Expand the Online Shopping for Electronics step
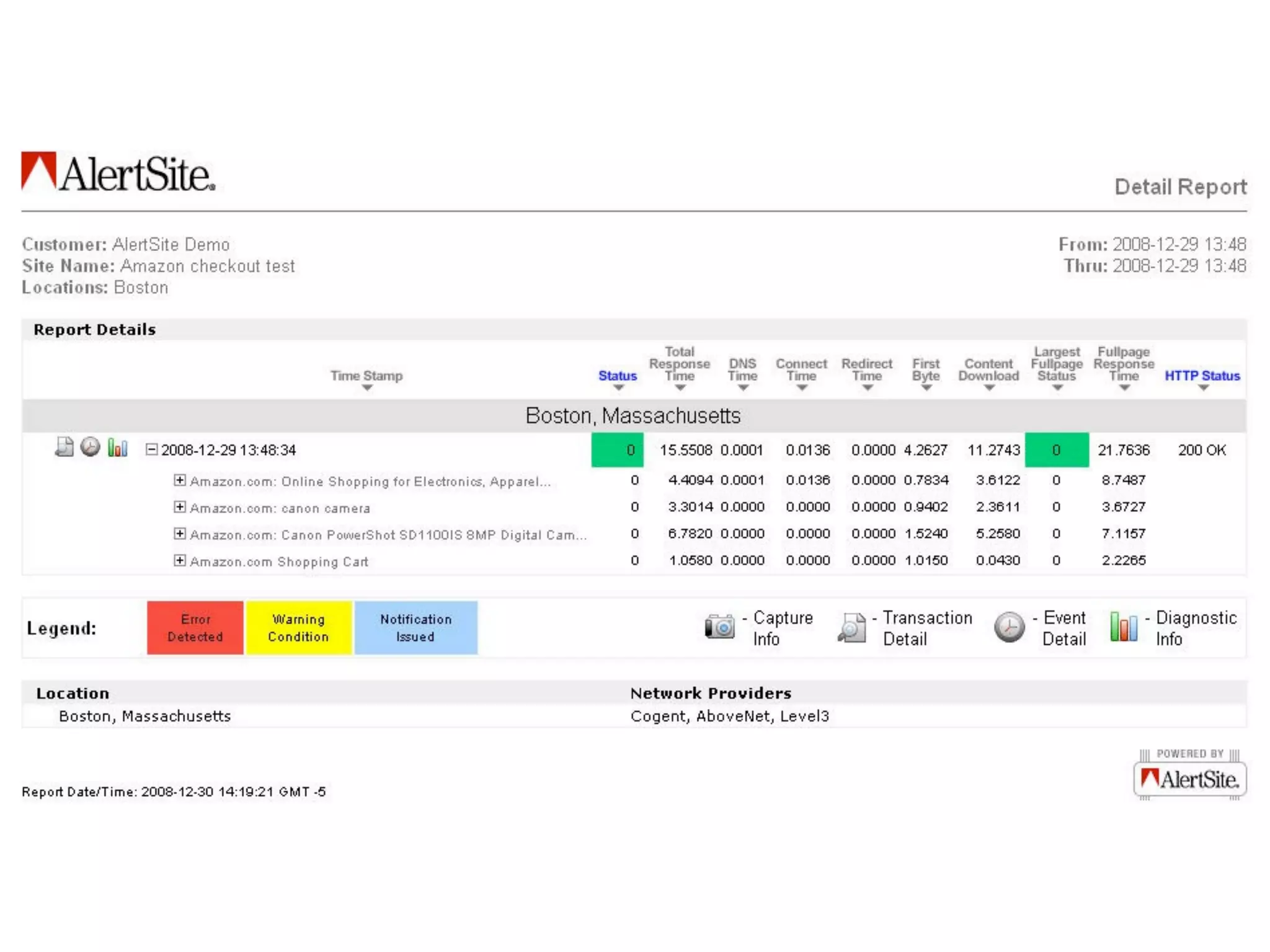The image size is (1270, 952). click(179, 480)
